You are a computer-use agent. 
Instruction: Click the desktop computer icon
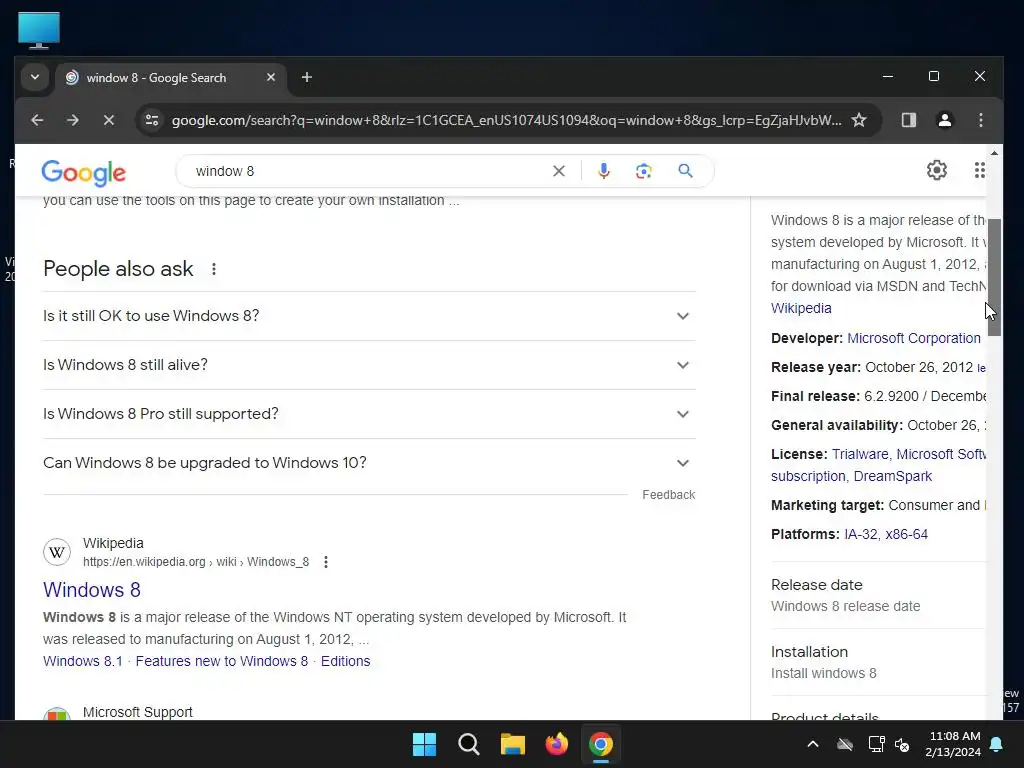click(x=39, y=30)
